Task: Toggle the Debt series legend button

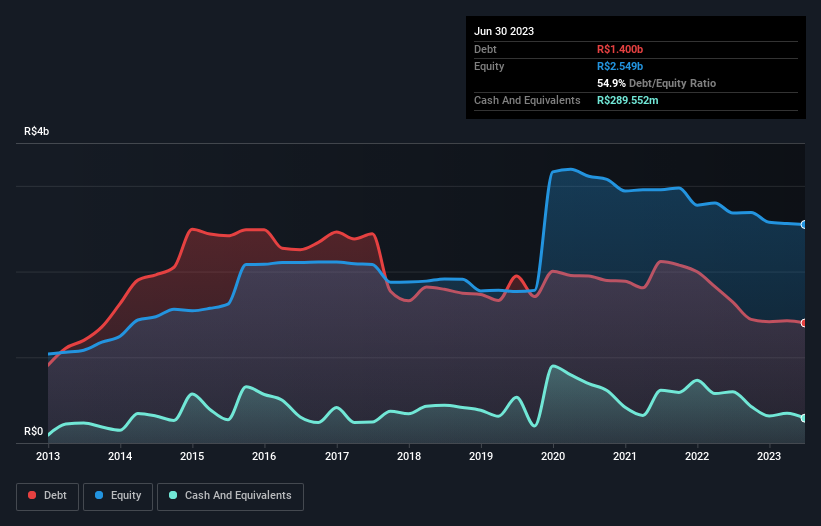Action: click(x=47, y=496)
